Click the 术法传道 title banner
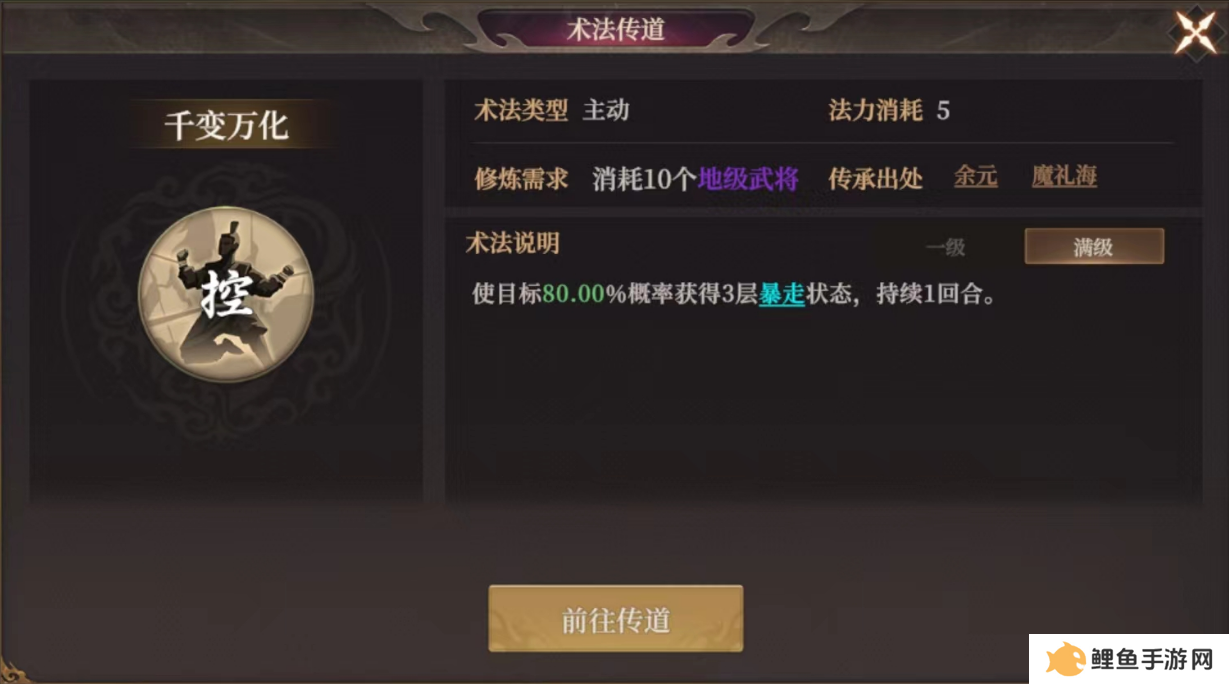 tap(615, 30)
